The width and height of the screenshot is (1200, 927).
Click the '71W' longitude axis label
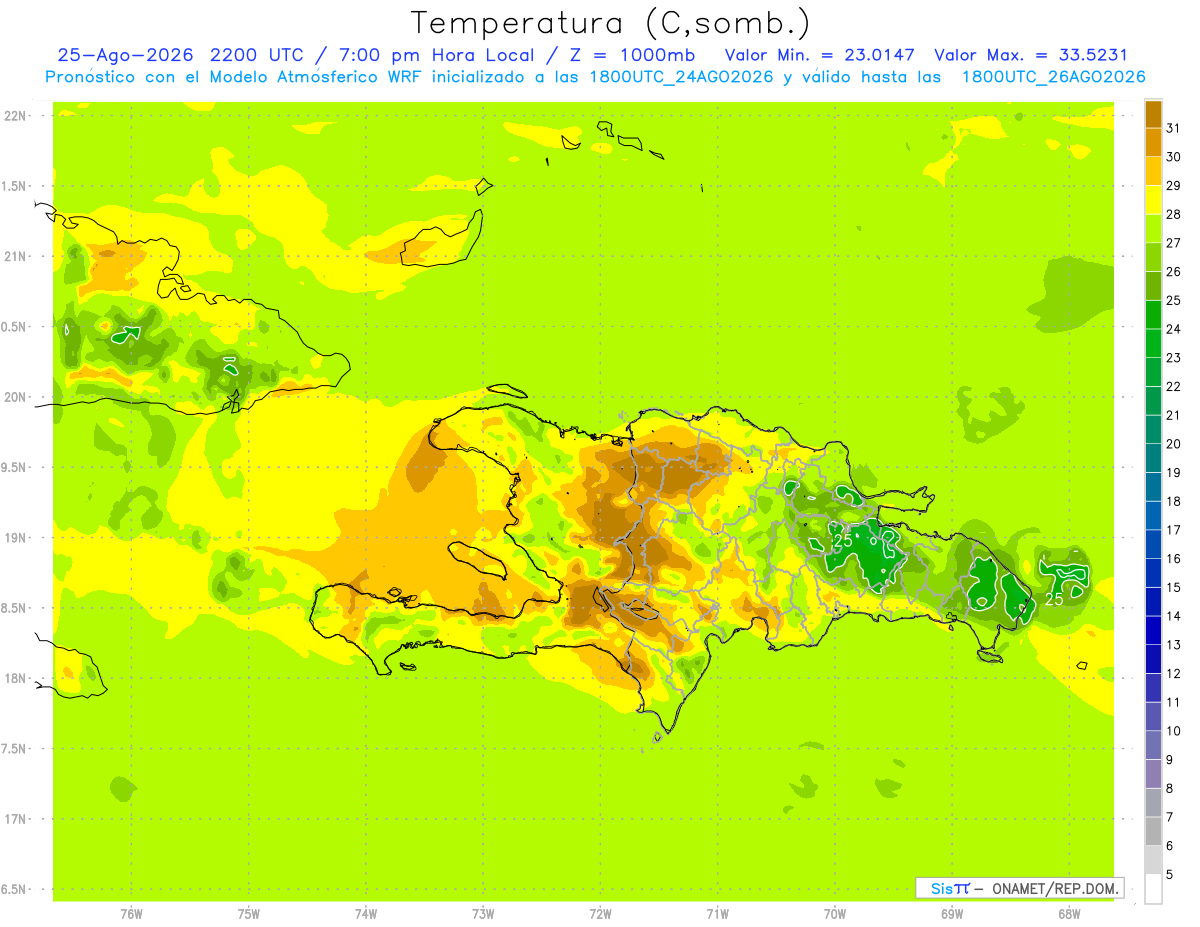[x=718, y=914]
